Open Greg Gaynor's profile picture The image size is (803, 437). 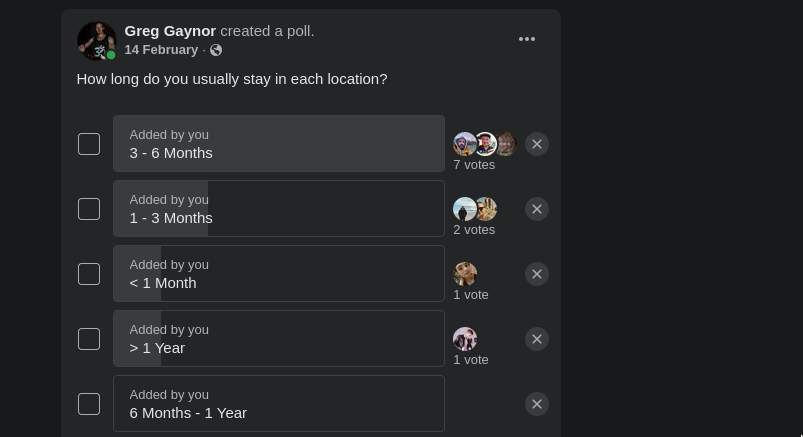96,41
